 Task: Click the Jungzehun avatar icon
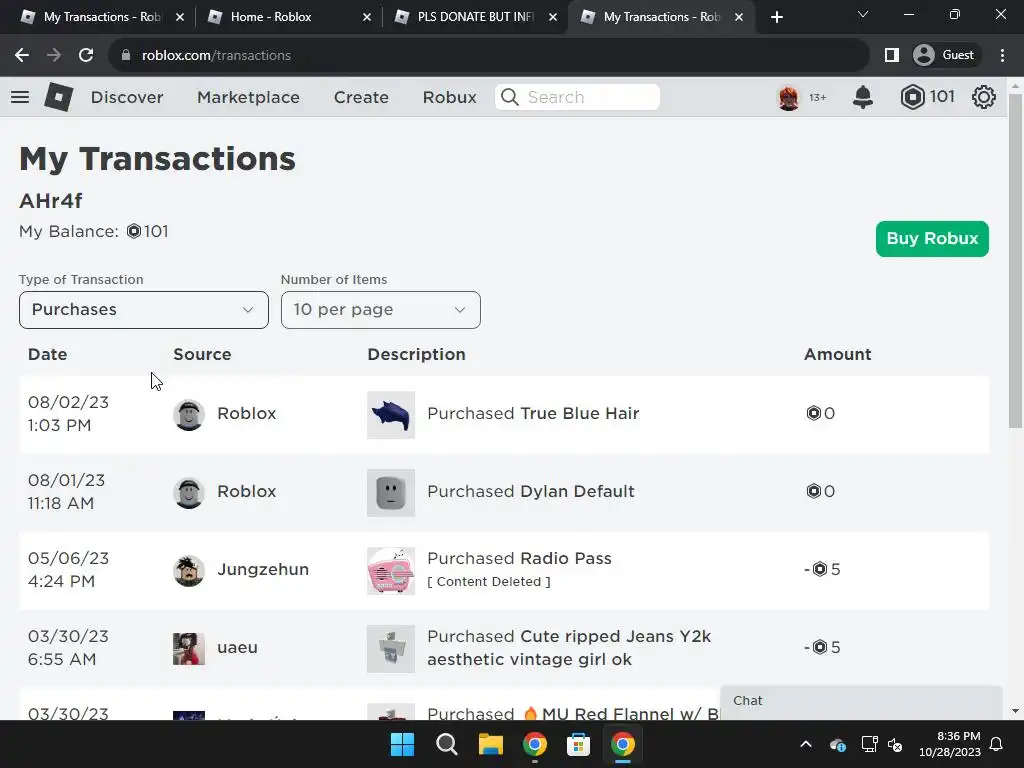(189, 571)
